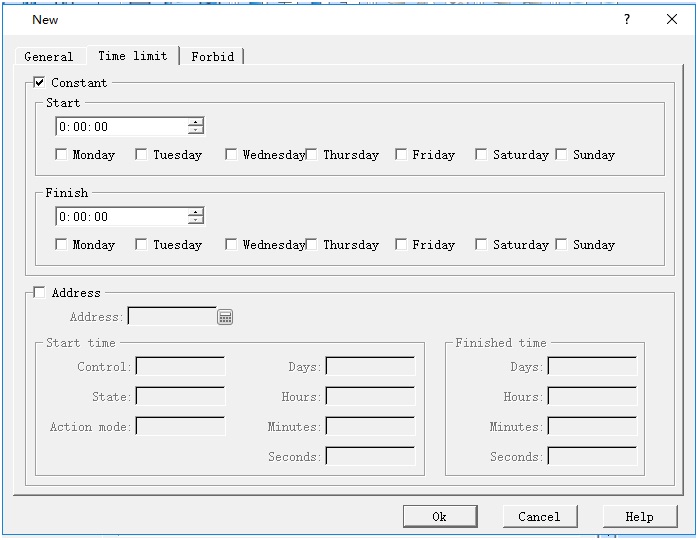Screen dimensions: 698x540
Task: Open Help from the dialog footer
Action: pyautogui.click(x=639, y=517)
